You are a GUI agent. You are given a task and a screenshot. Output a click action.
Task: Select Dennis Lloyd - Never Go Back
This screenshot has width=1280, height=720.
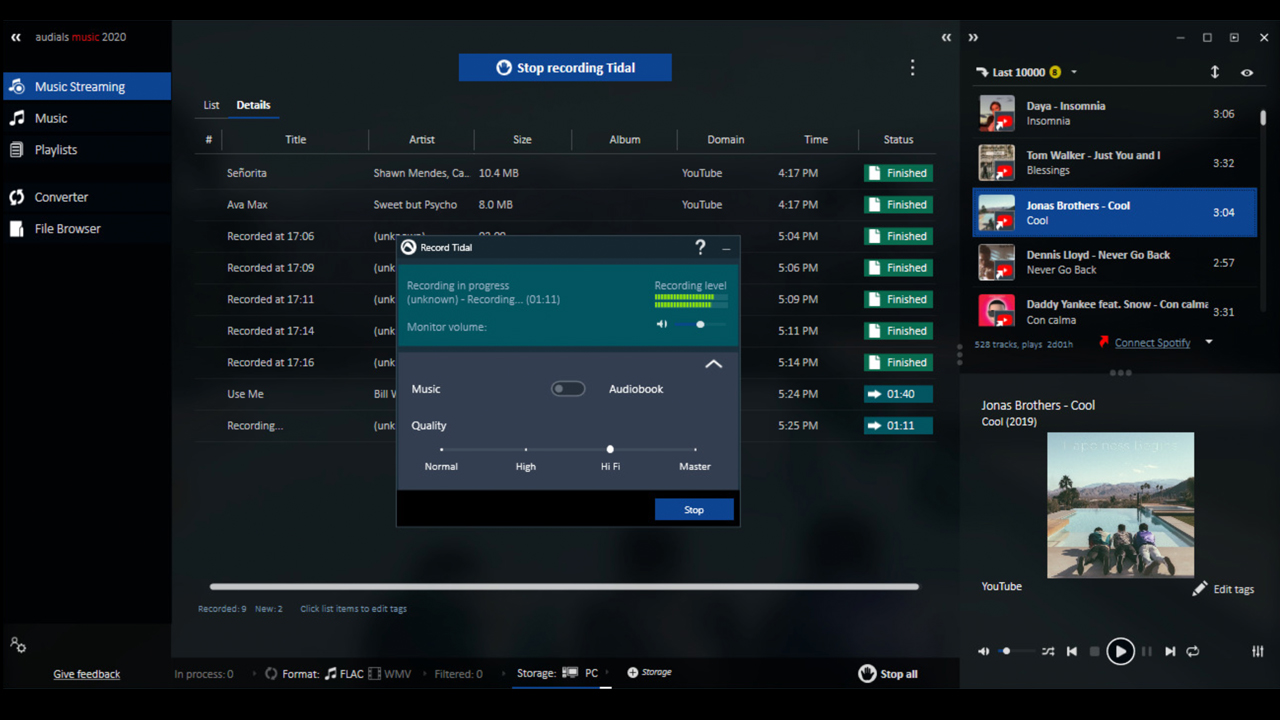pos(1114,262)
